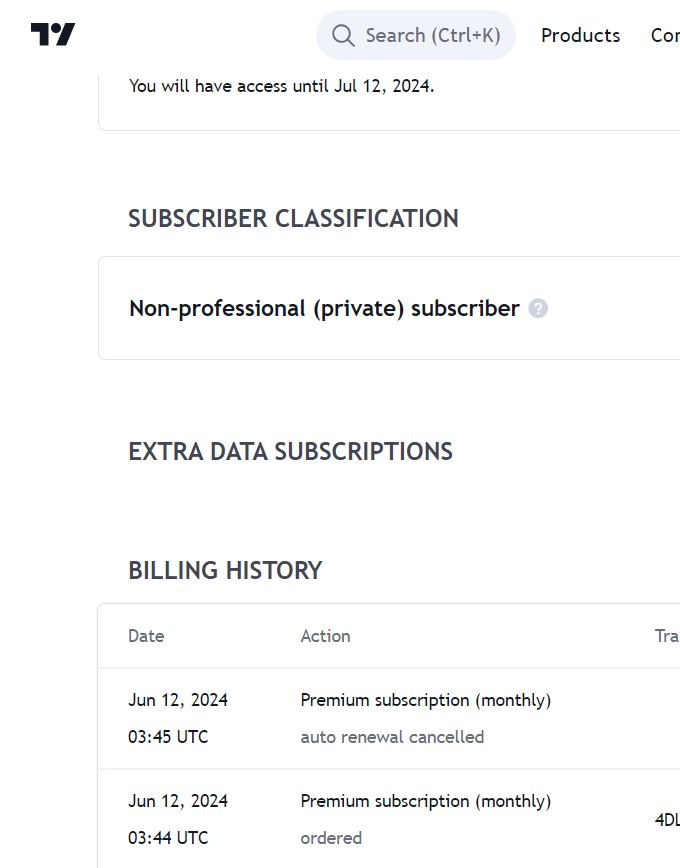The width and height of the screenshot is (680, 868).
Task: Click the Action column header
Action: (x=326, y=636)
